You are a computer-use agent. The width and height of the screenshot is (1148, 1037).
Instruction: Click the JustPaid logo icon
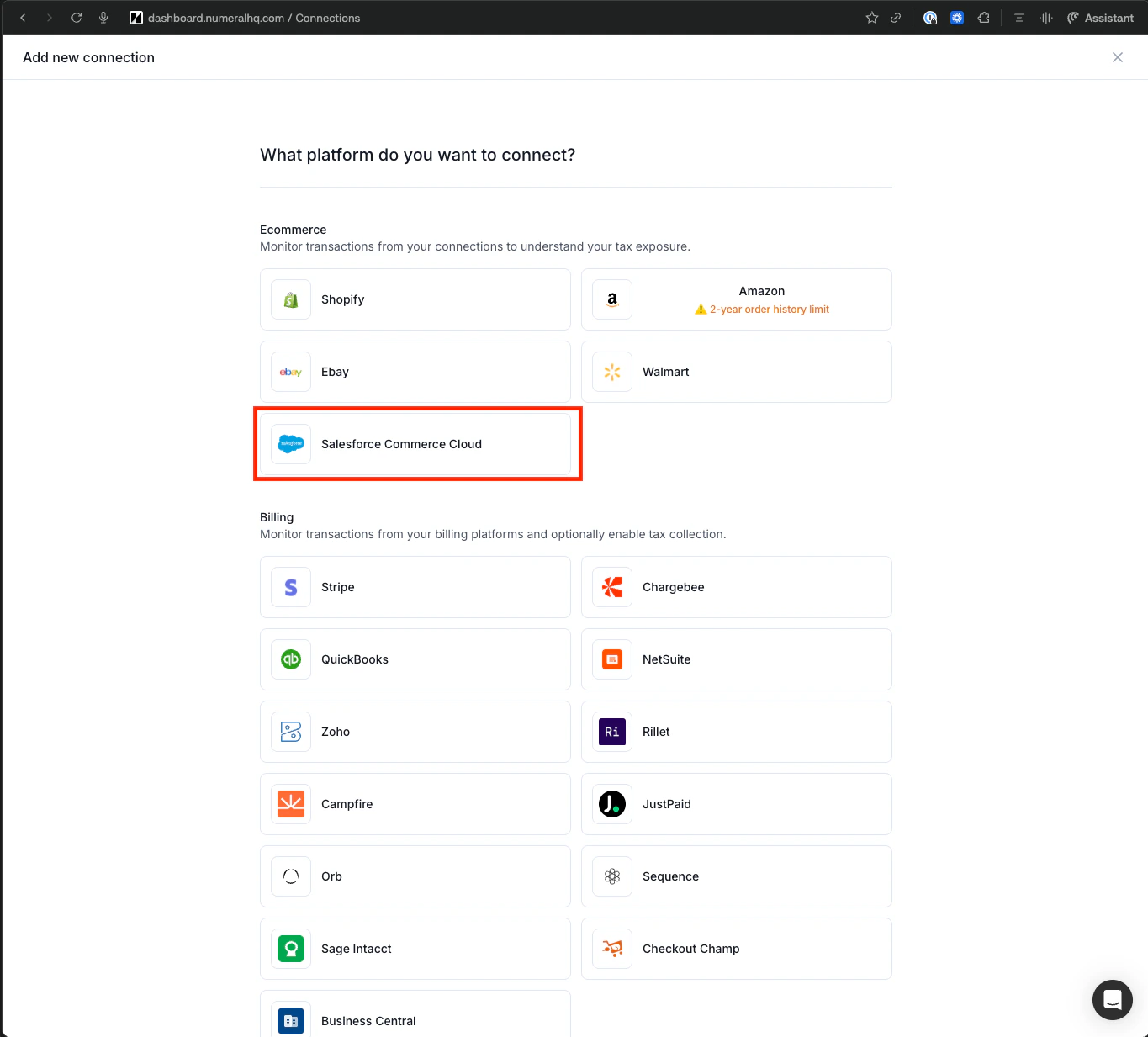click(x=612, y=804)
